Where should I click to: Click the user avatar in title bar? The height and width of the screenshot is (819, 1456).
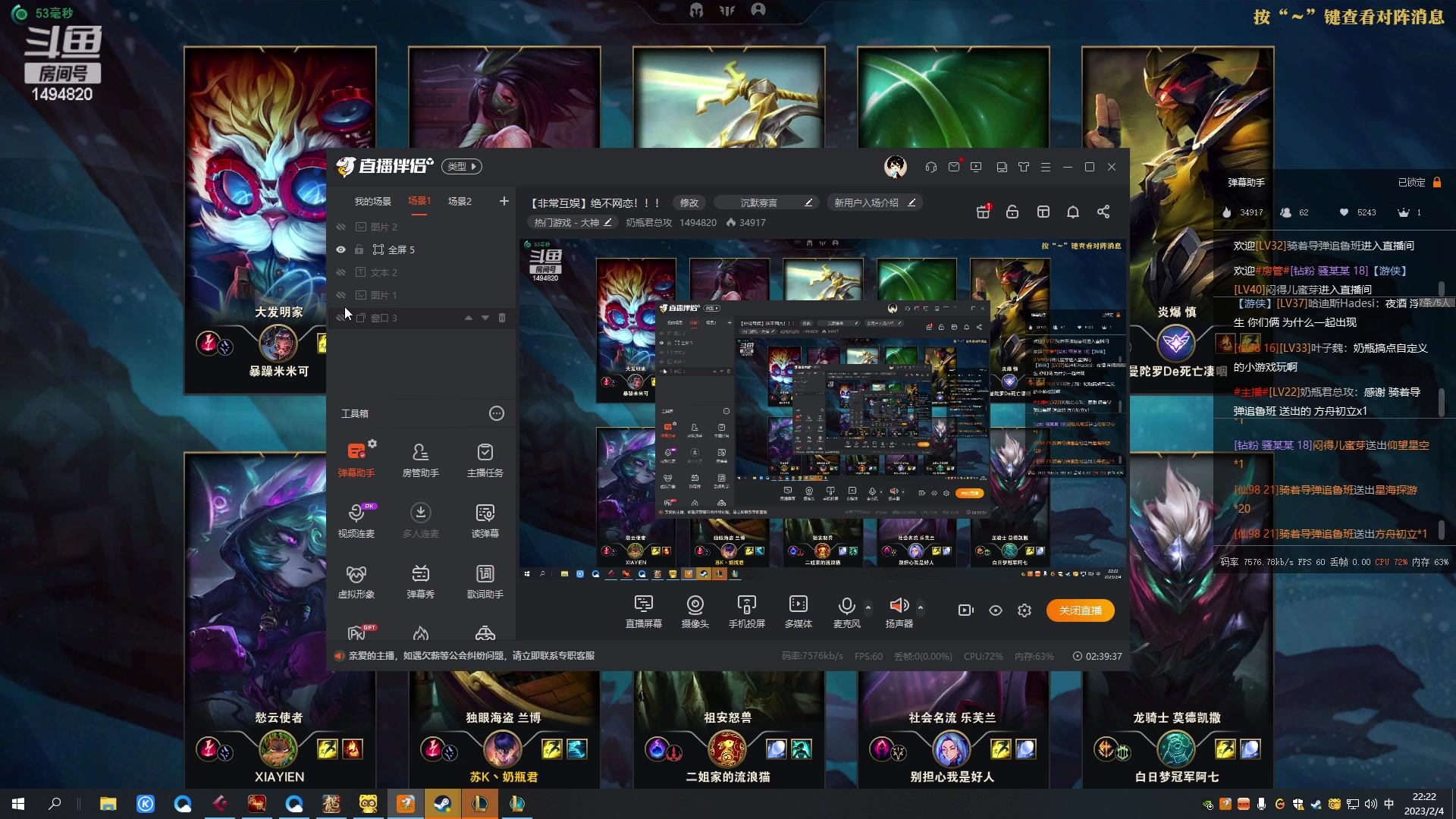tap(896, 167)
